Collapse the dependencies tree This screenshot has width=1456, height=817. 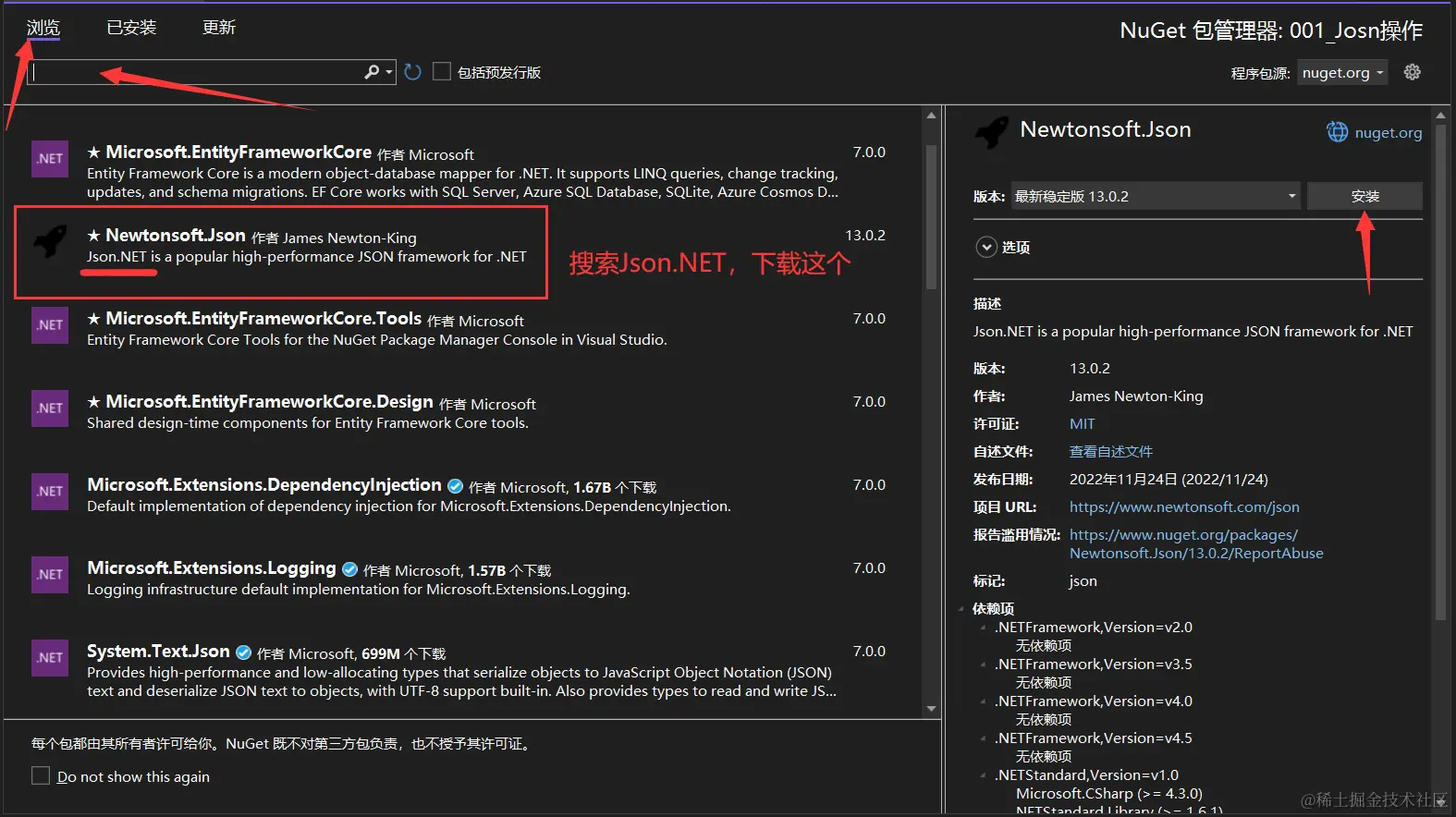tap(962, 609)
